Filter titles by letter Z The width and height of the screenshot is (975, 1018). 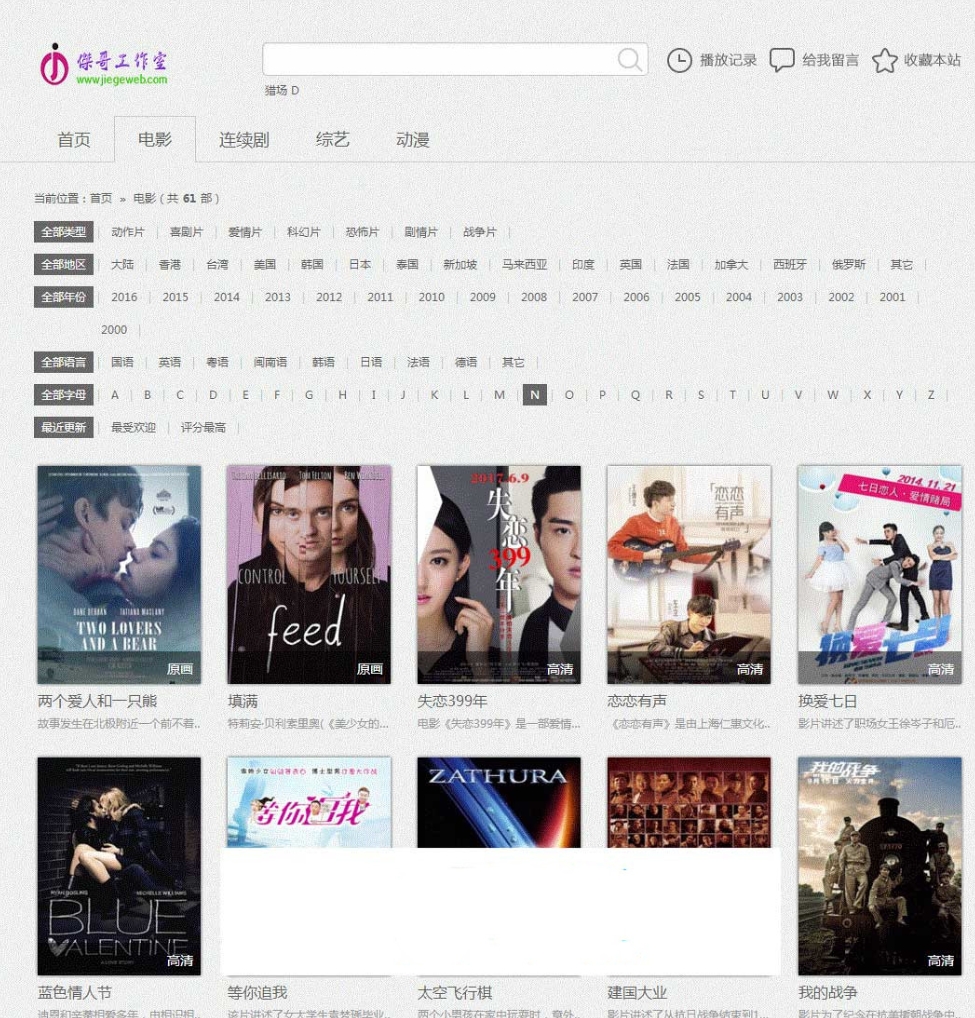(931, 395)
